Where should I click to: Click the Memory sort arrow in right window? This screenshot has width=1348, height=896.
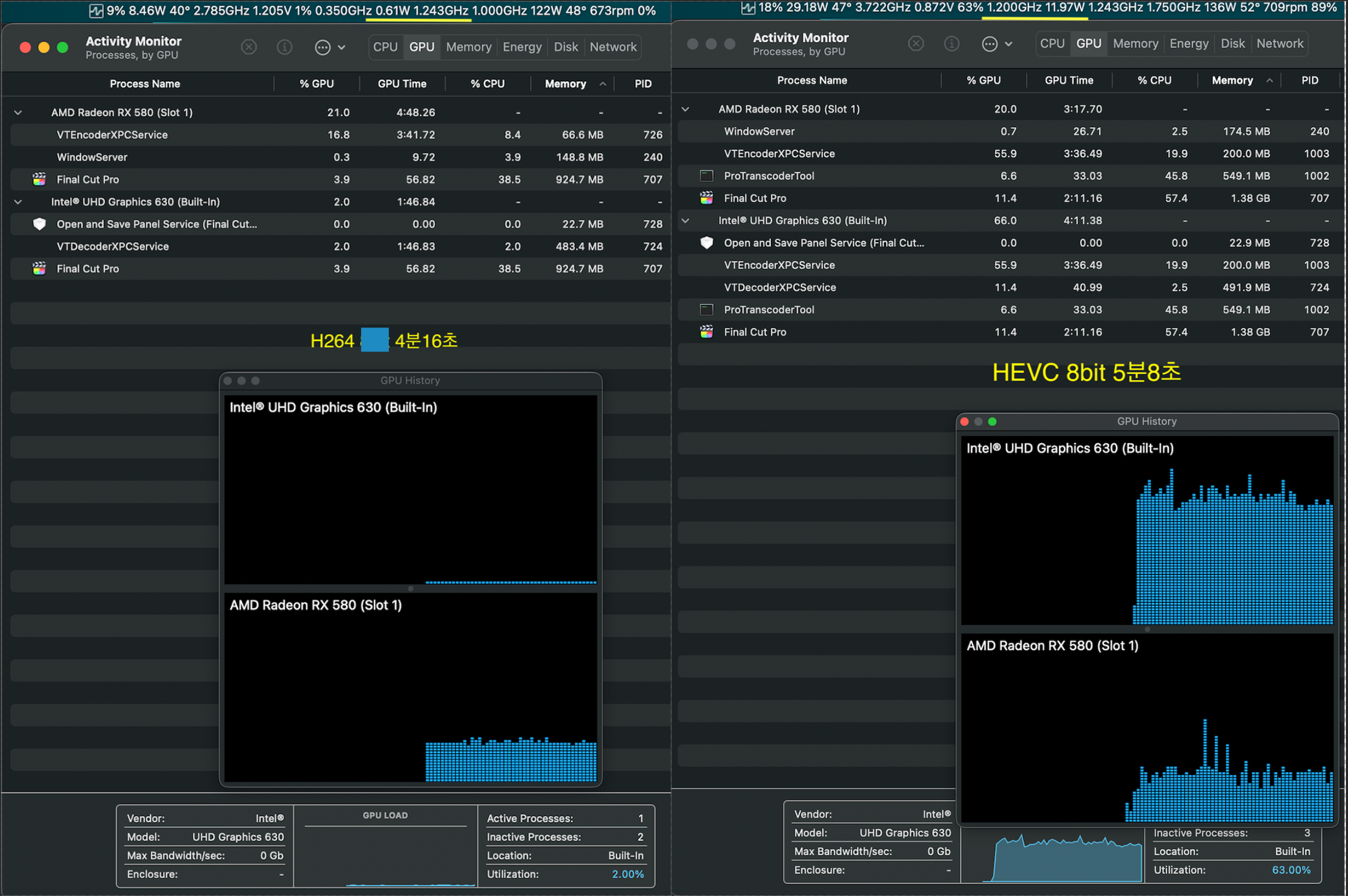tap(1269, 81)
